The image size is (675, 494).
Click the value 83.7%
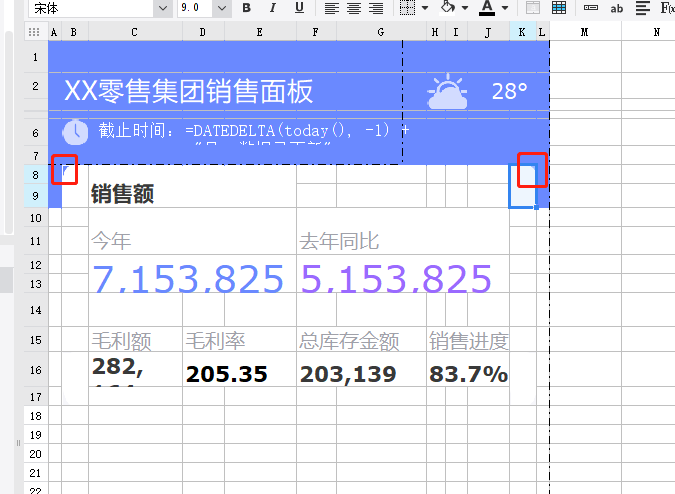tap(468, 374)
